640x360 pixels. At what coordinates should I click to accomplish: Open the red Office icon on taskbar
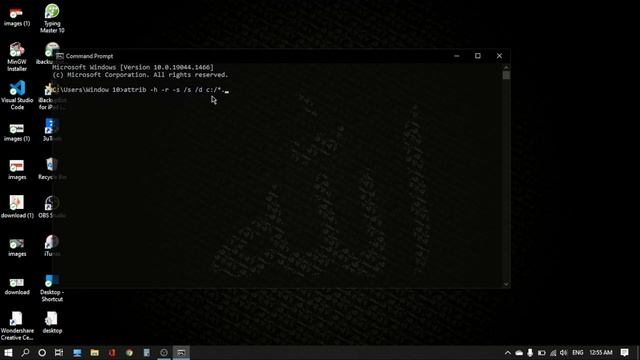coord(112,353)
